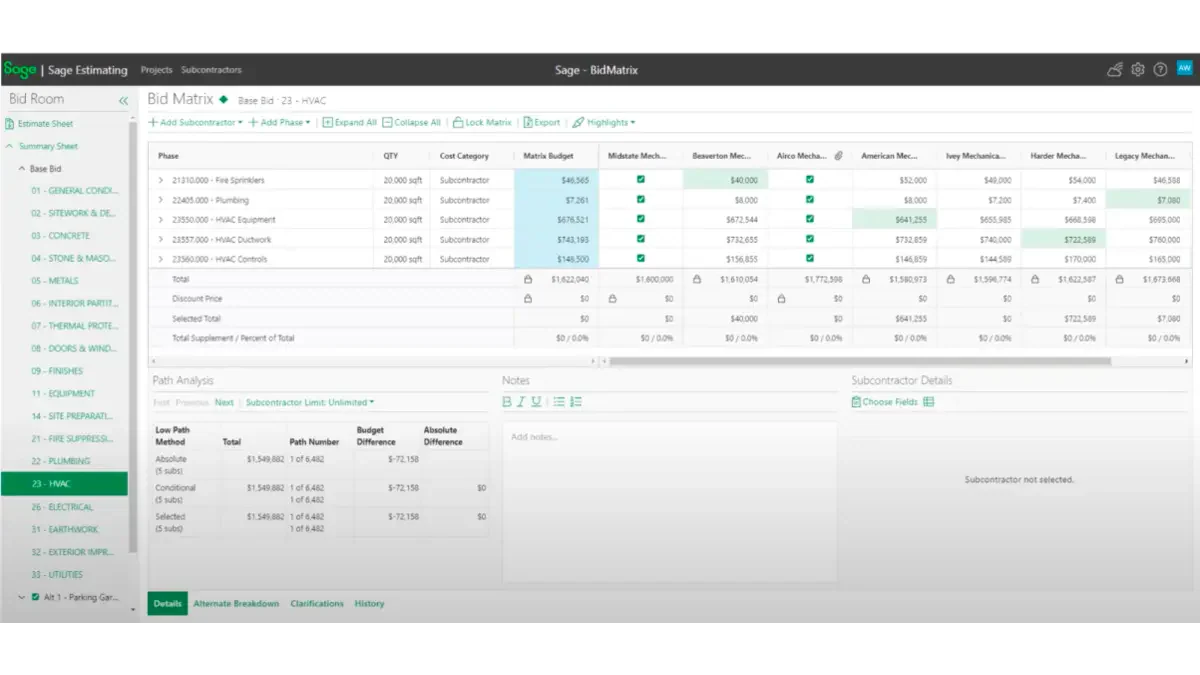Viewport: 1200px width, 675px height.
Task: Click lock icon on Midstate discount price
Action: (612, 298)
